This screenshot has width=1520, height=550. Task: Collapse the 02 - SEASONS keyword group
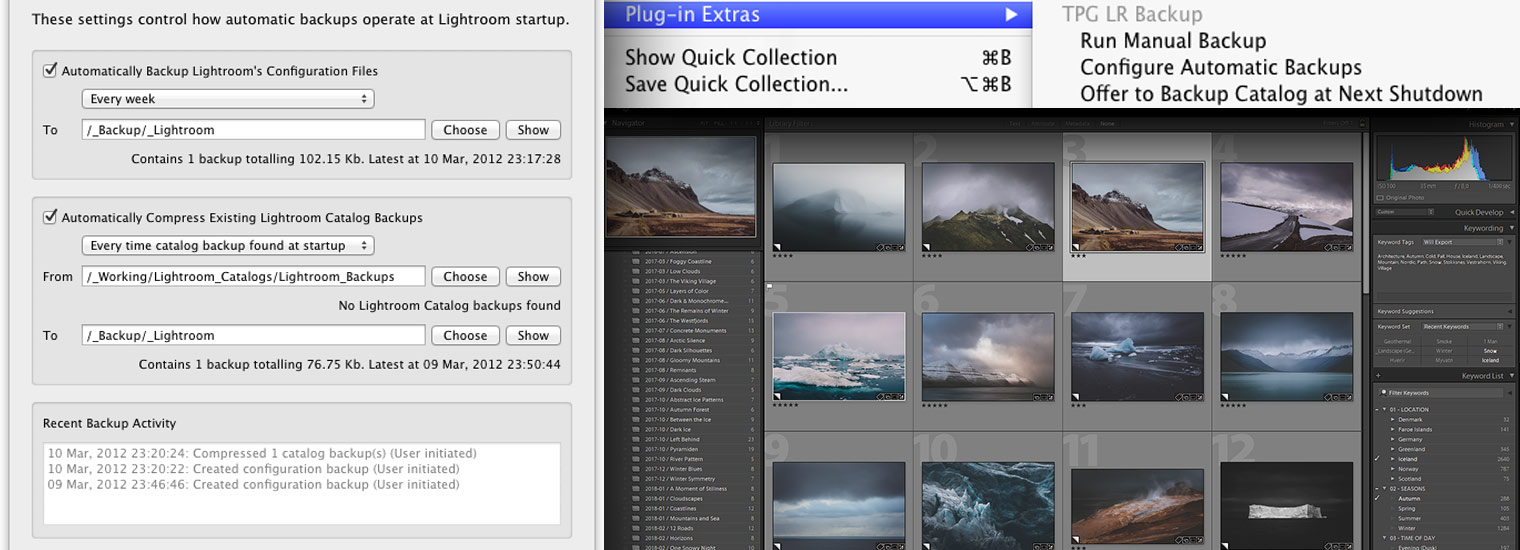click(1384, 488)
